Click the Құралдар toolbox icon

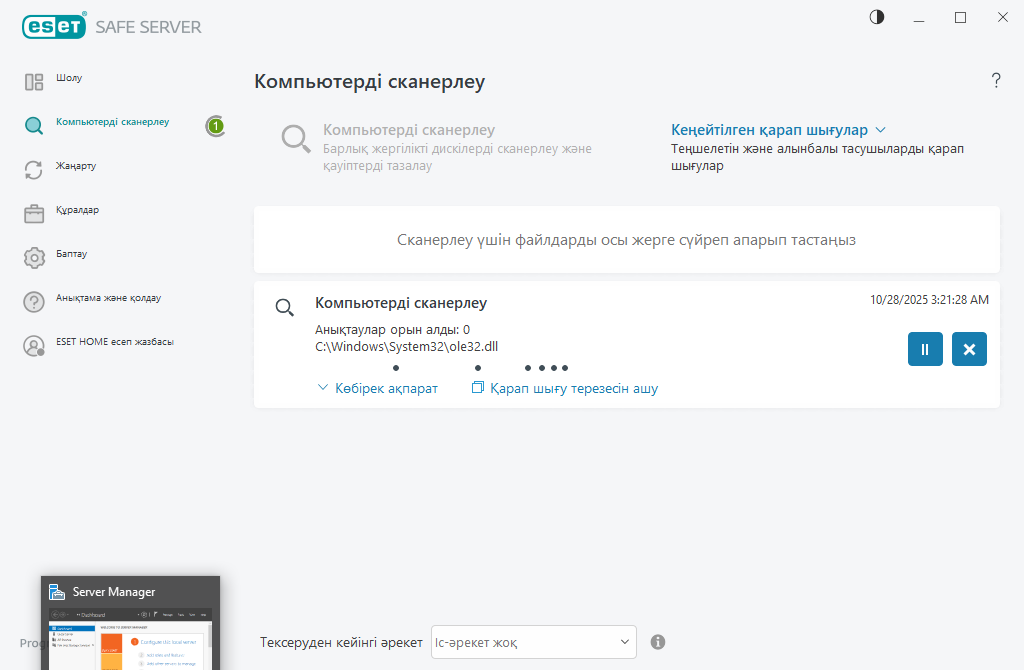click(x=34, y=214)
